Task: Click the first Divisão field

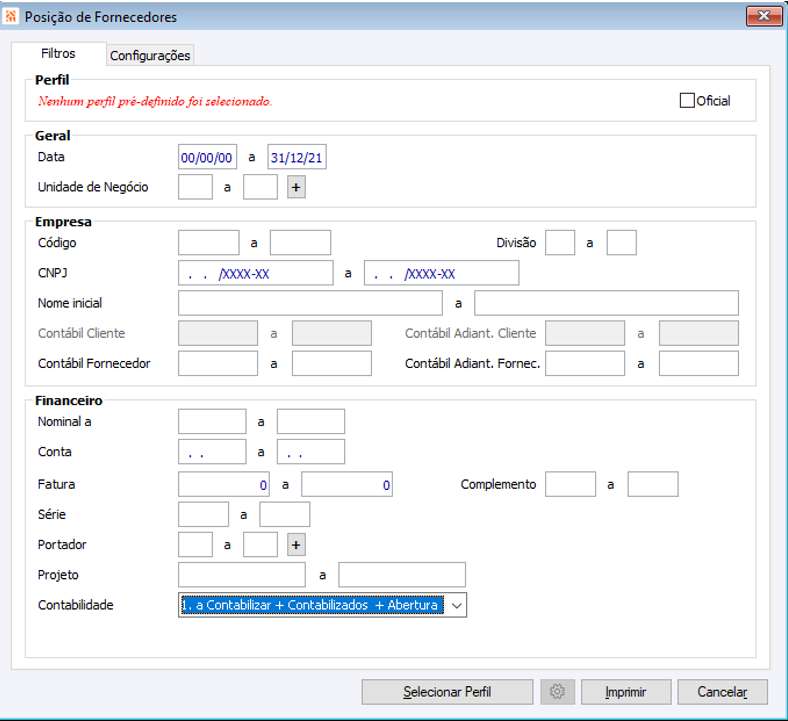Action: click(560, 243)
